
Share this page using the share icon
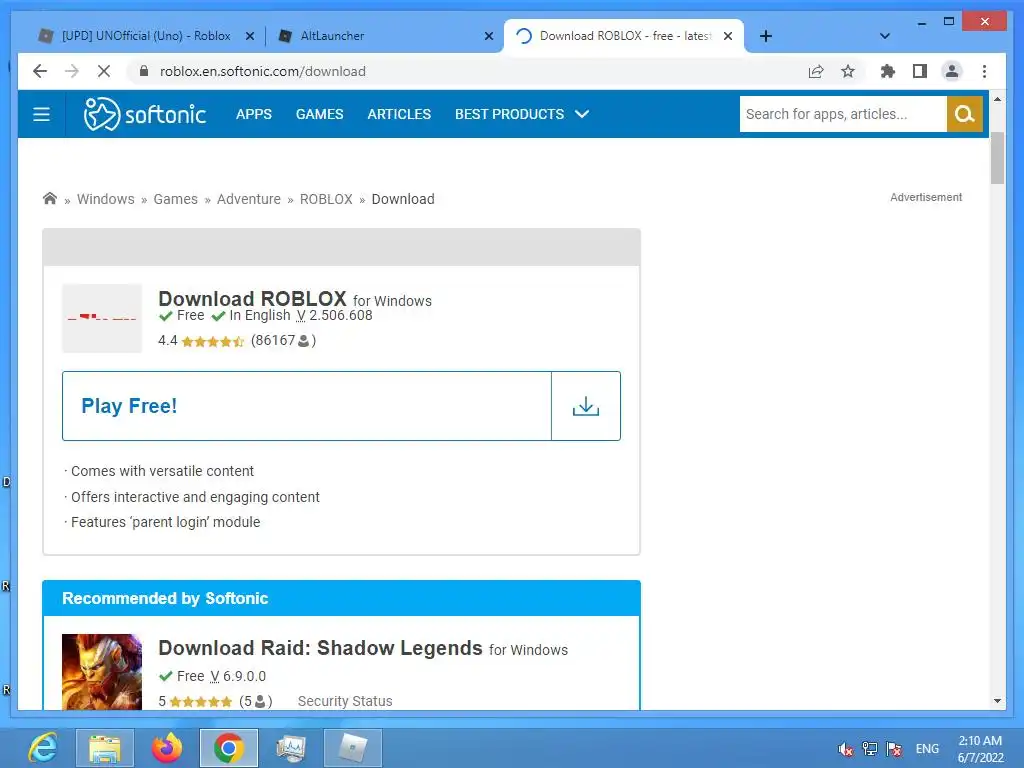point(816,71)
